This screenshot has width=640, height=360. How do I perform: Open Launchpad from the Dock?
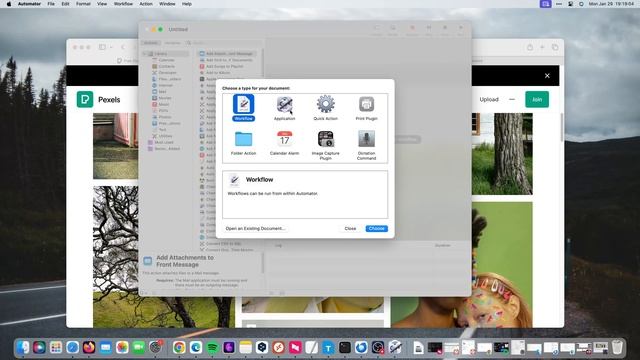click(56, 347)
